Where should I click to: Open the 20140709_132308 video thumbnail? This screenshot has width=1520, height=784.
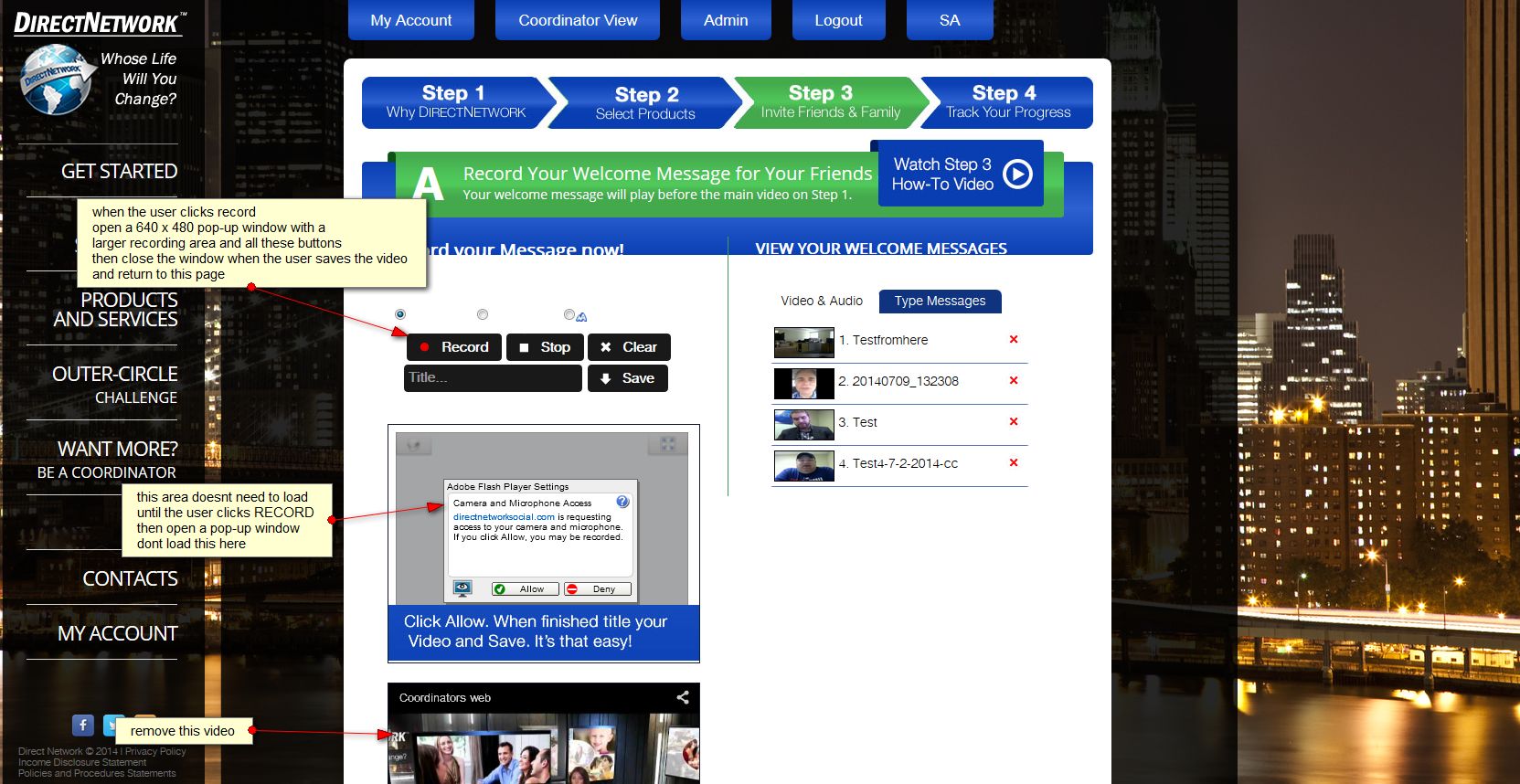804,383
